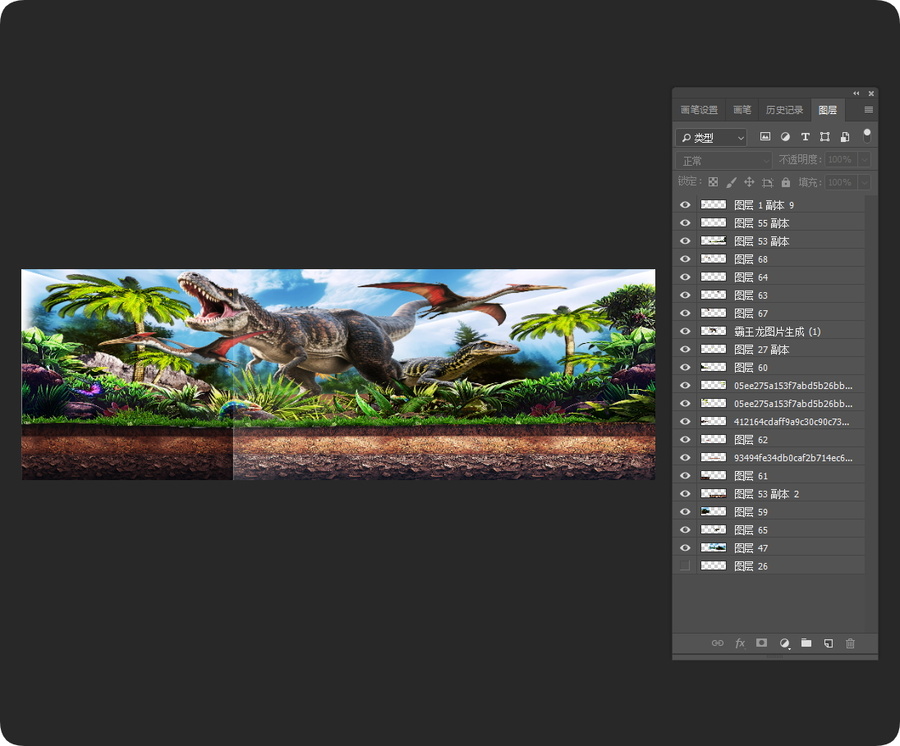Lock image pixels brush icon
Viewport: 900px width, 746px height.
tap(731, 182)
